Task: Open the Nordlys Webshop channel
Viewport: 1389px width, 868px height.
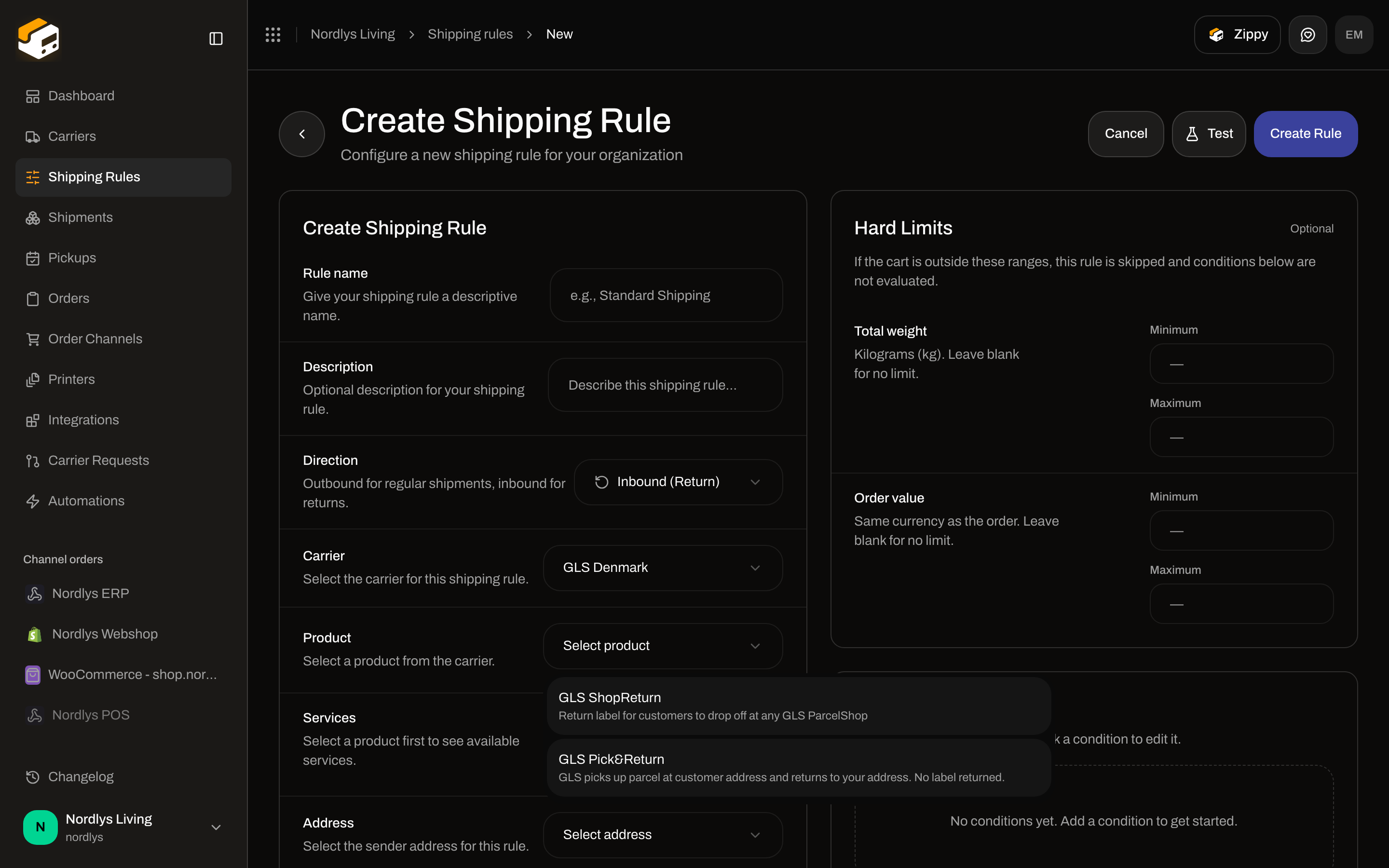Action: coord(123,634)
